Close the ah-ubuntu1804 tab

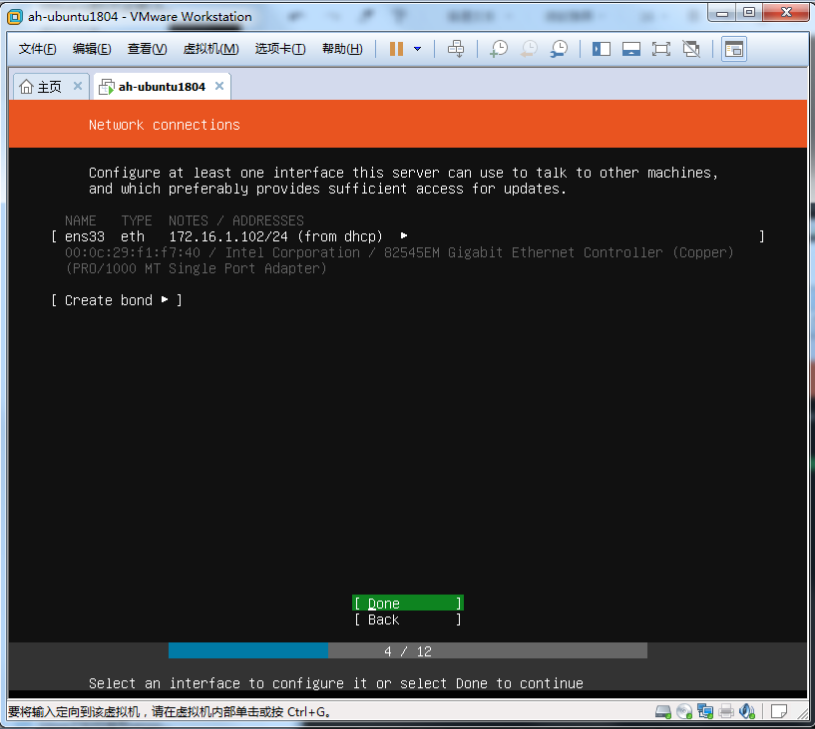tap(219, 87)
